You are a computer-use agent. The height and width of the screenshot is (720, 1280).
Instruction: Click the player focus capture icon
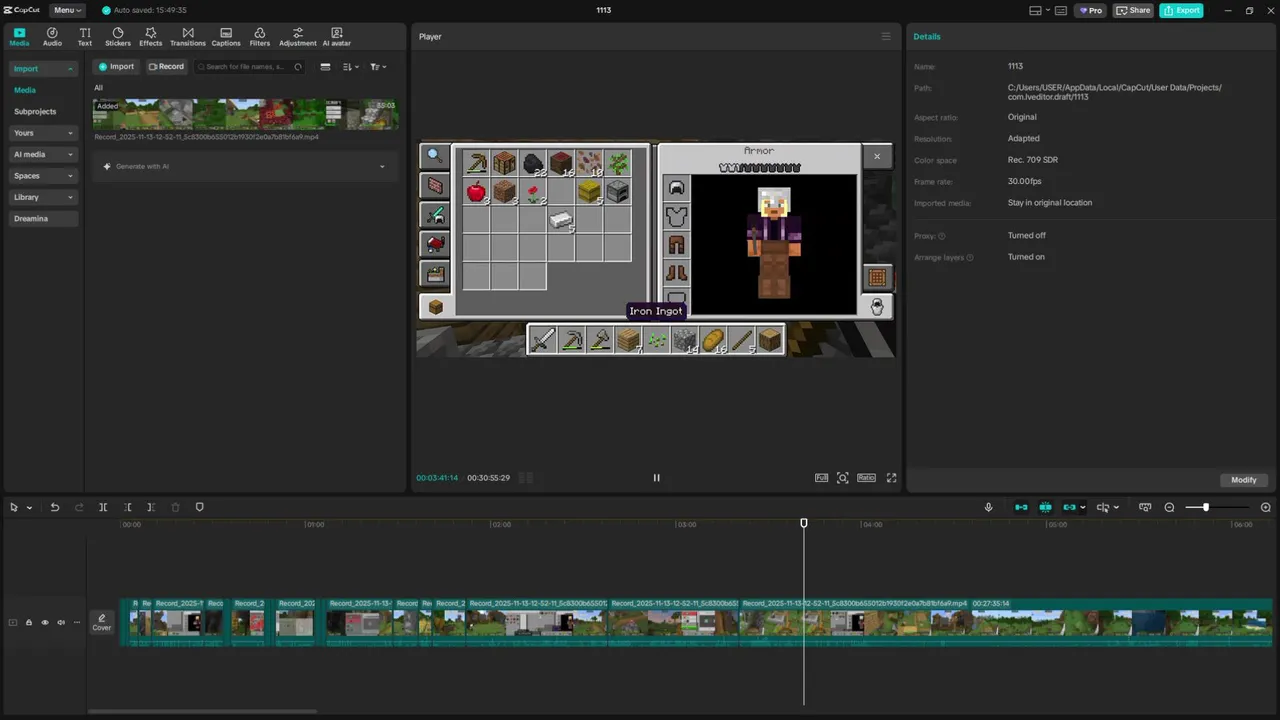[843, 478]
